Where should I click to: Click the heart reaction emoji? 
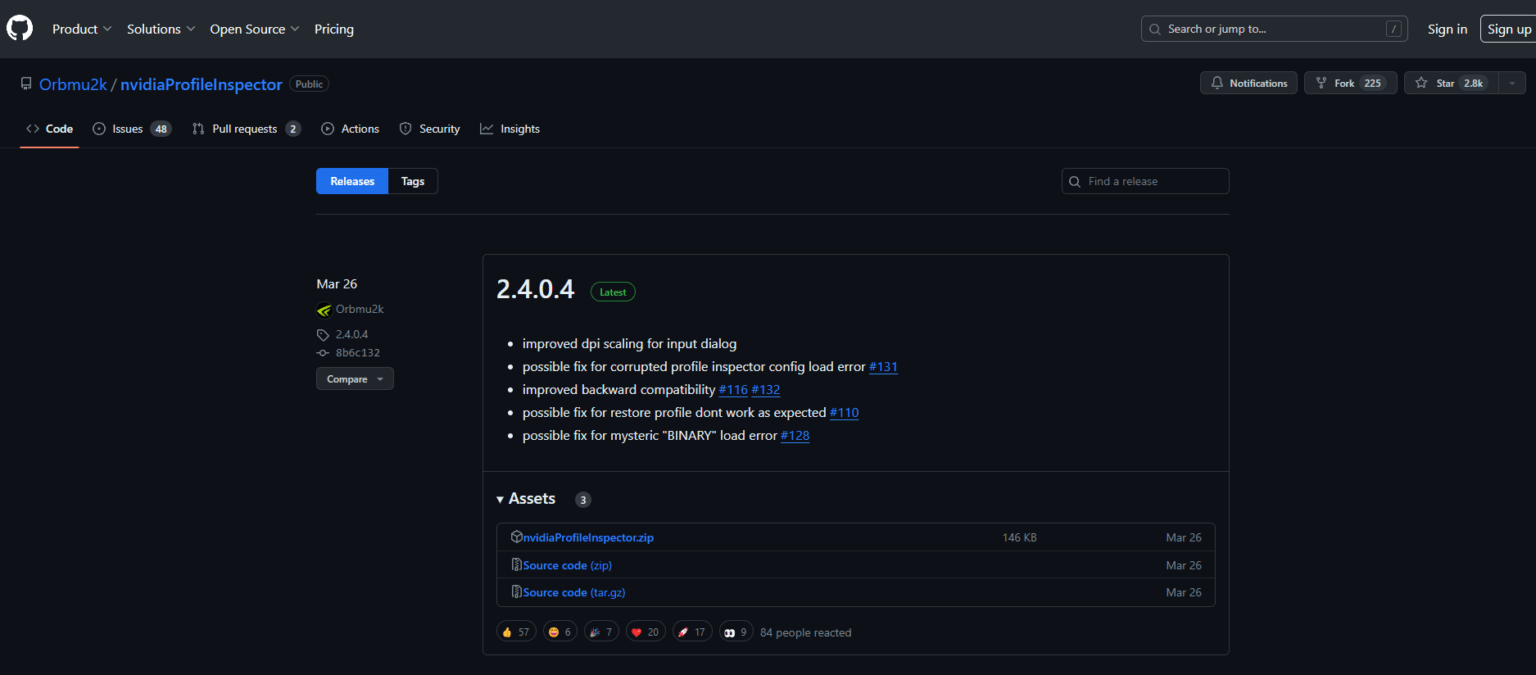[645, 632]
